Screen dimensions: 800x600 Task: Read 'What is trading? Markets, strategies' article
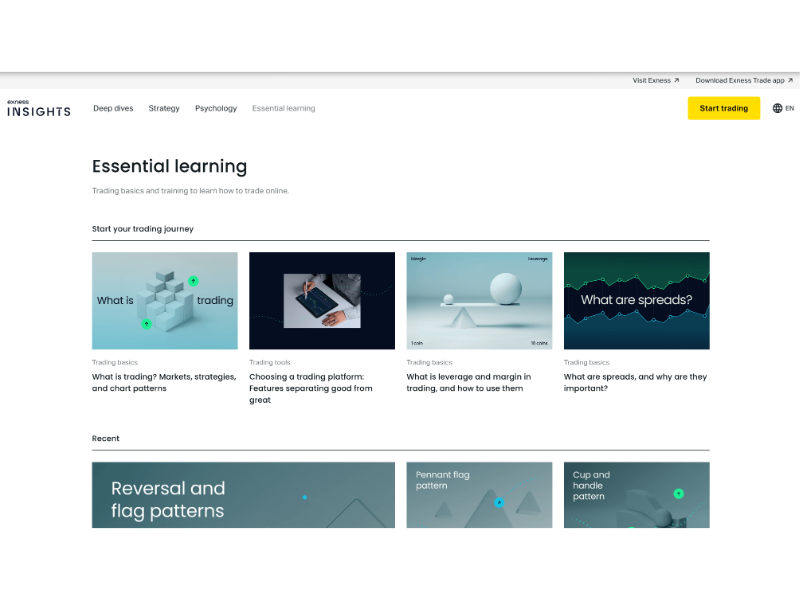[x=164, y=382]
